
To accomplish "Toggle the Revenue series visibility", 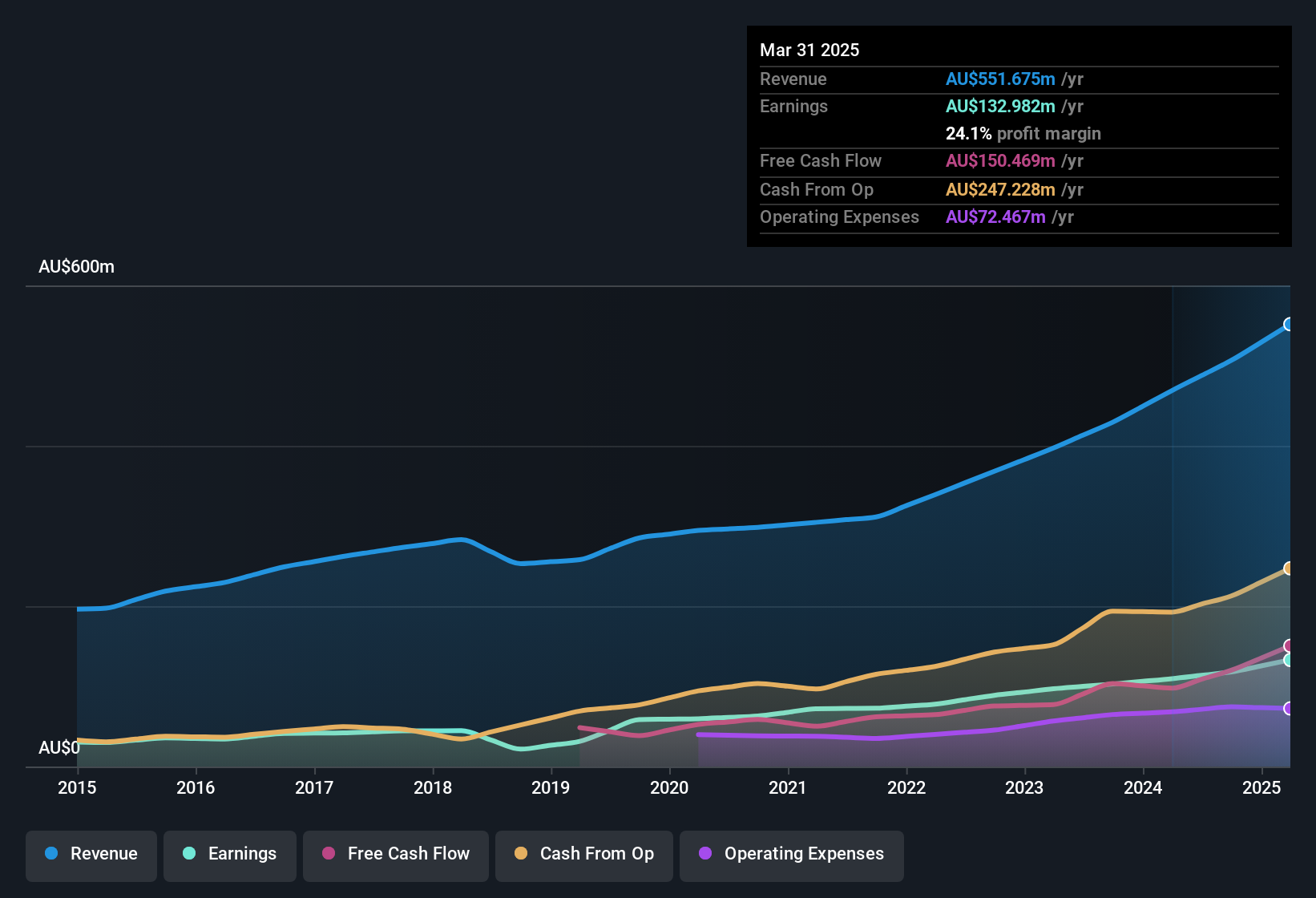I will click(x=91, y=854).
